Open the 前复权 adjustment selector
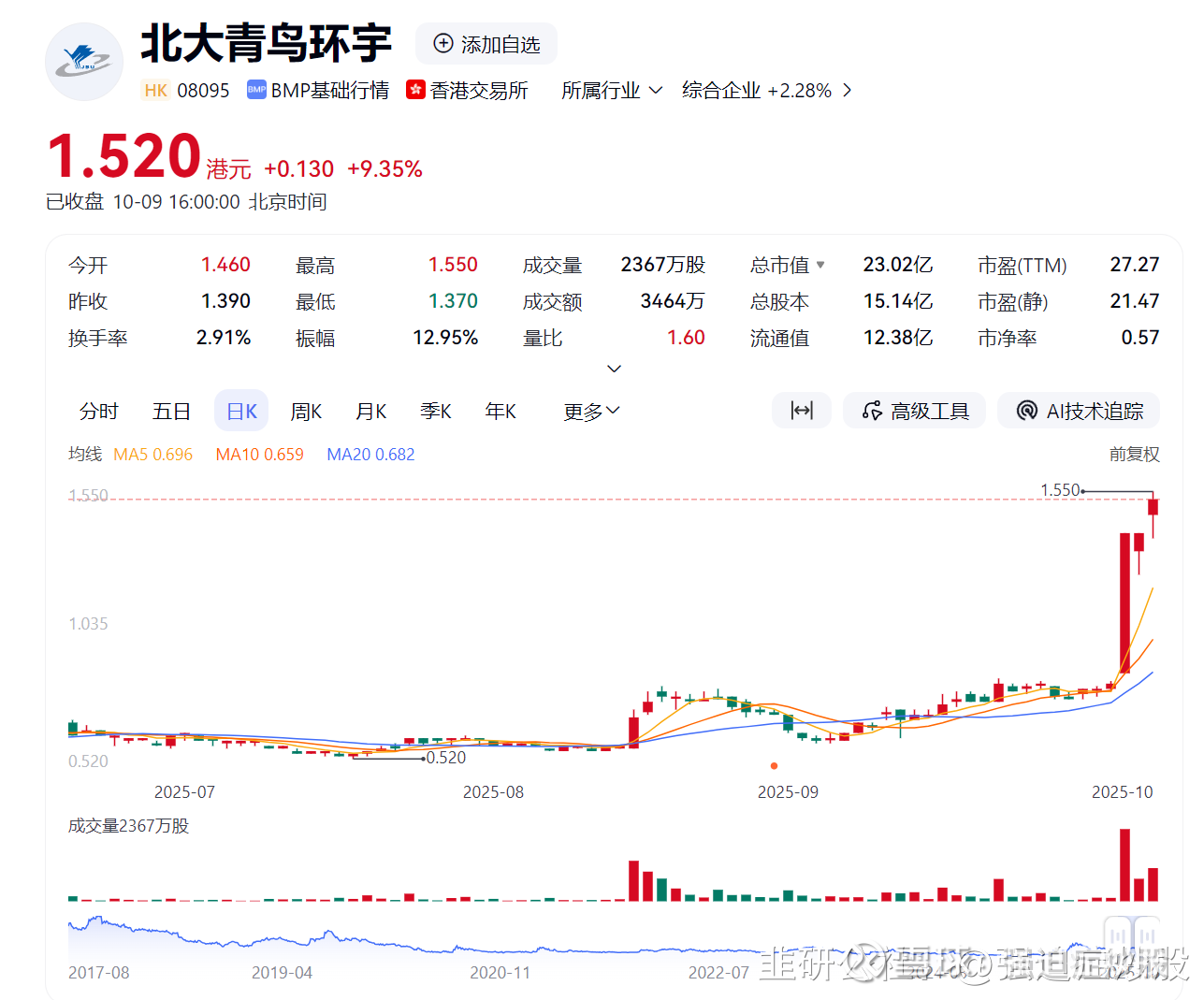Screen dimensions: 1204x1000 click(x=1134, y=454)
